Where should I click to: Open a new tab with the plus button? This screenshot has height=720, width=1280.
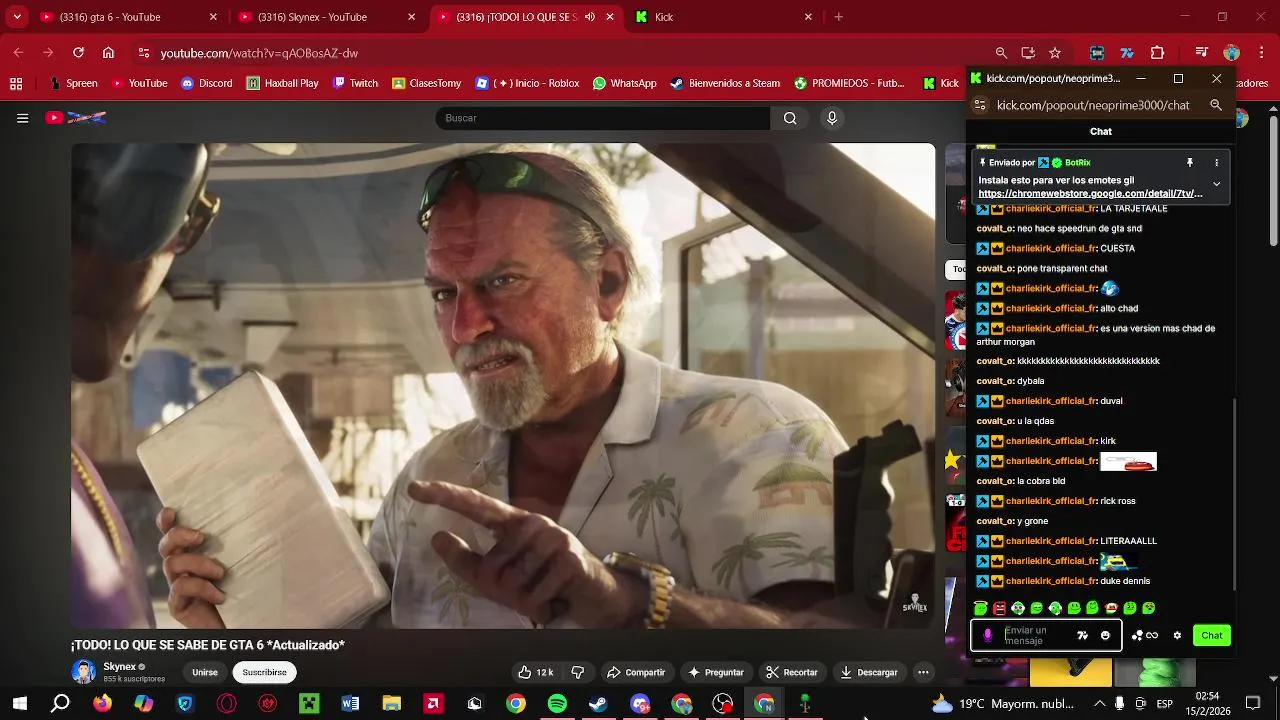tap(838, 17)
